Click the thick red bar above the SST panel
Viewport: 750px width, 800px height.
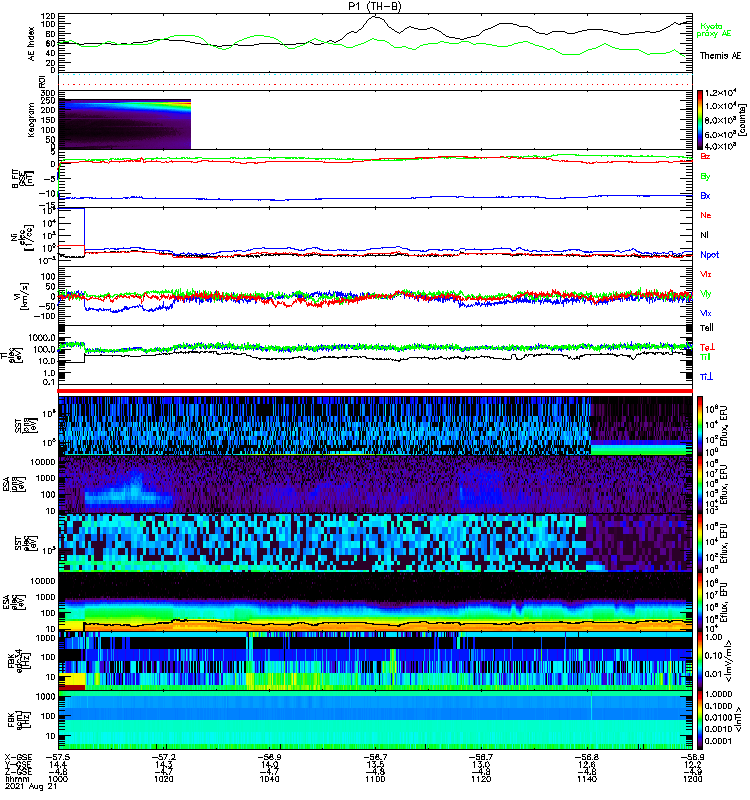[375, 391]
